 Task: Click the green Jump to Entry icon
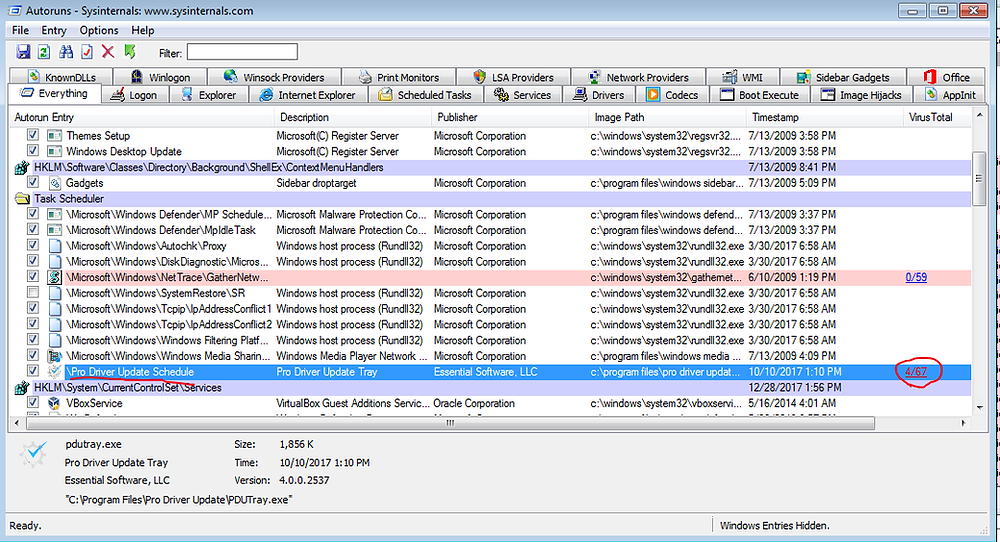point(129,52)
